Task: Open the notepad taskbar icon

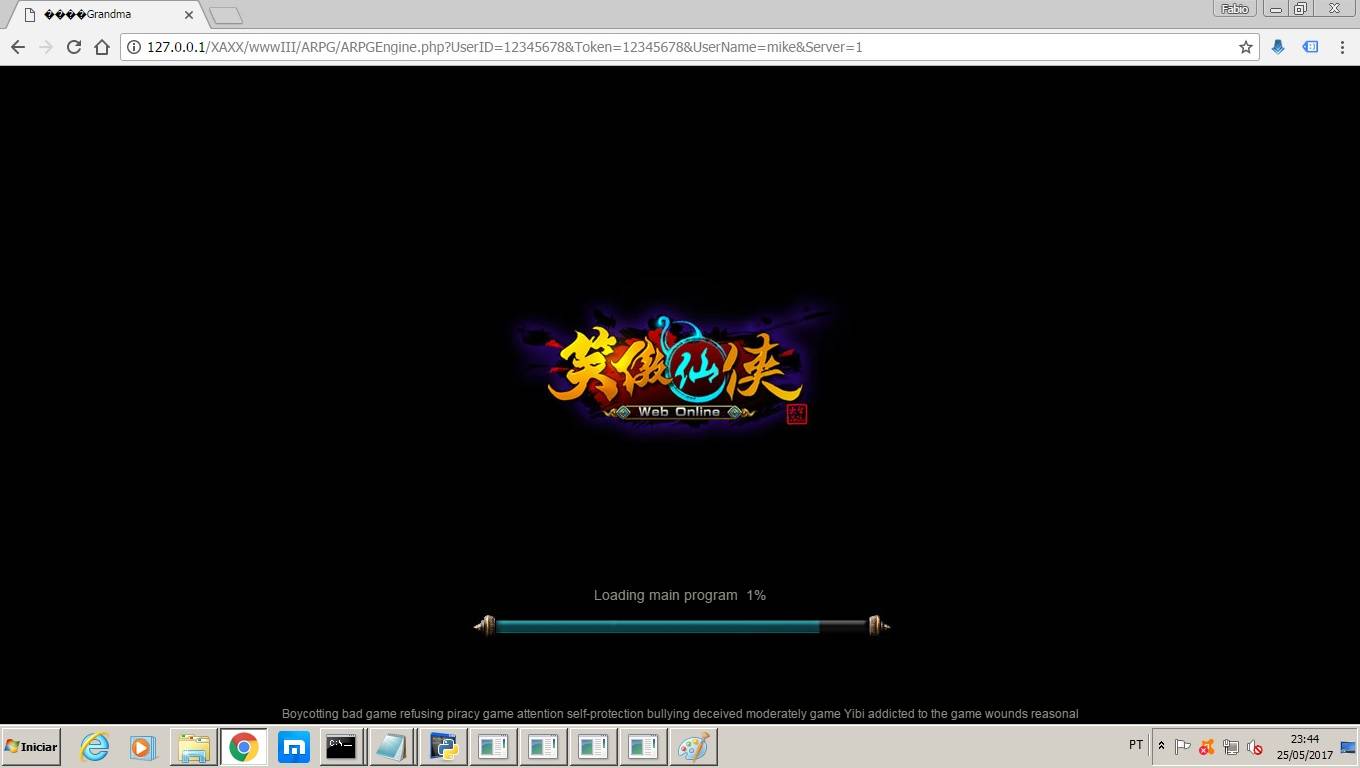Action: pyautogui.click(x=392, y=747)
